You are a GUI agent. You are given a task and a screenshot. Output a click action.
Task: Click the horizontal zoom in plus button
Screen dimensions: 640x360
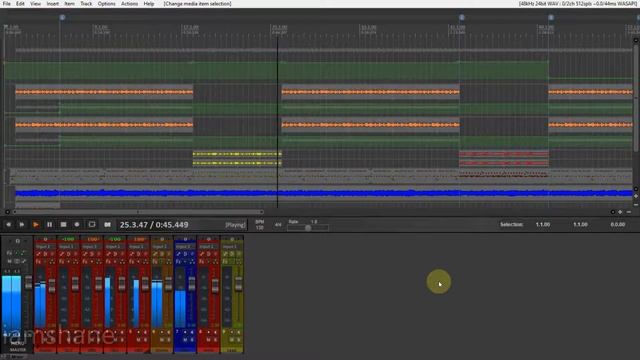pos(620,212)
